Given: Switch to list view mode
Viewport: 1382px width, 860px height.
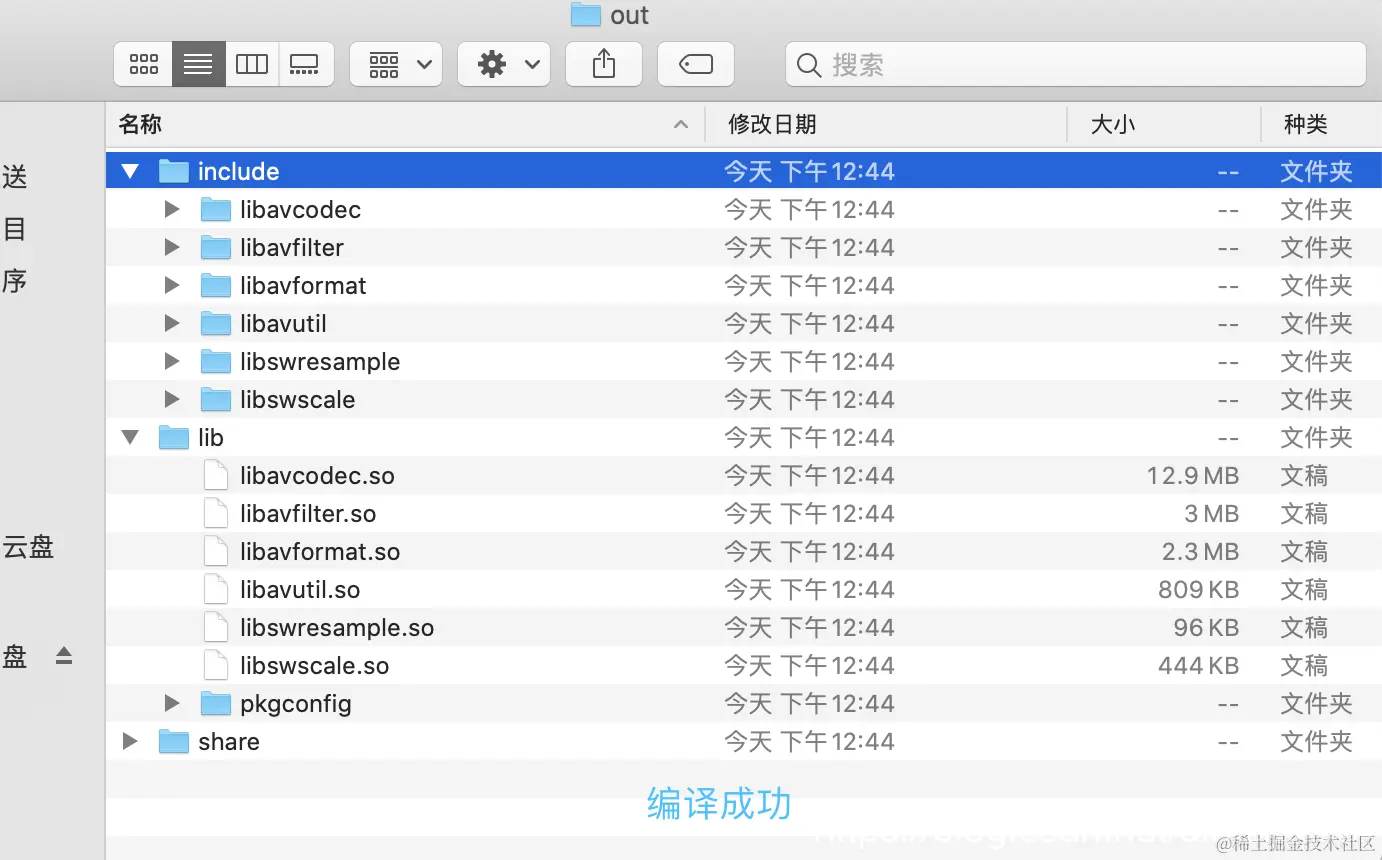Looking at the screenshot, I should (x=198, y=65).
